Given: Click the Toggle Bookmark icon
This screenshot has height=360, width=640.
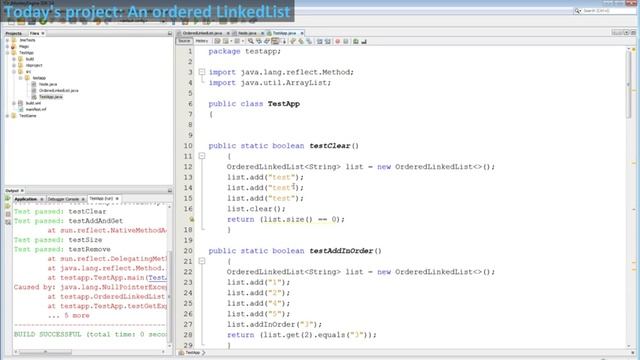Looking at the screenshot, I should 309,41.
